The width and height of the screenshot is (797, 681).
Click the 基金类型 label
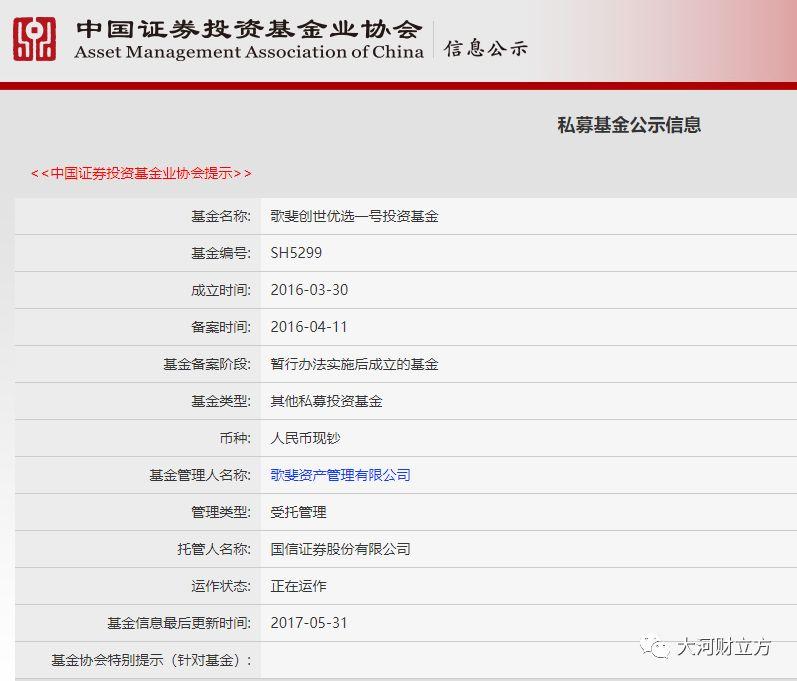[x=221, y=401]
